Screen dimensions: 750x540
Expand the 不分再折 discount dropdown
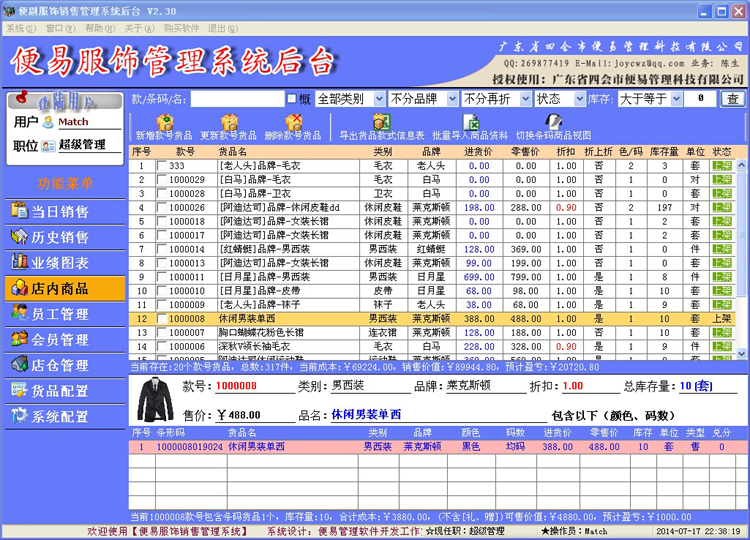[525, 99]
